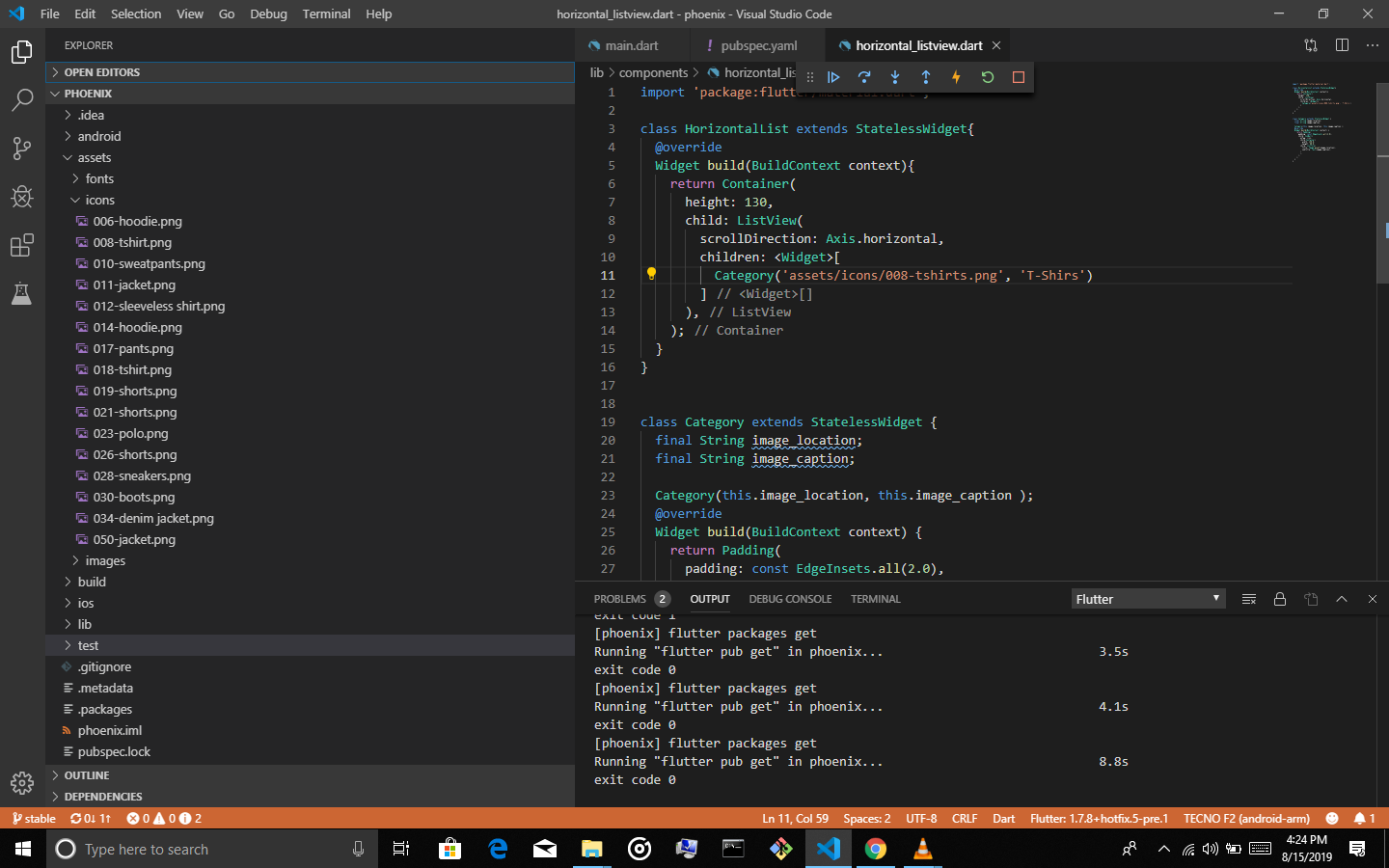This screenshot has width=1389, height=868.
Task: Open the Source Control view
Action: coord(21,149)
